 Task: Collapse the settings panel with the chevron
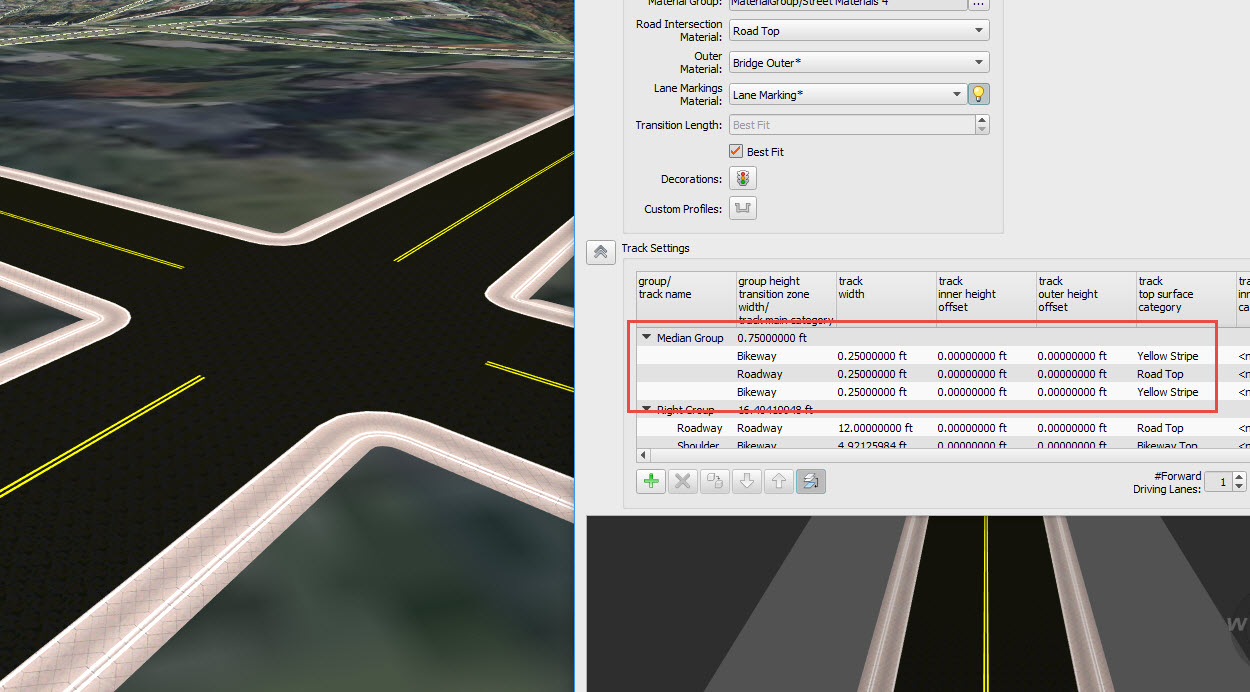coord(600,252)
